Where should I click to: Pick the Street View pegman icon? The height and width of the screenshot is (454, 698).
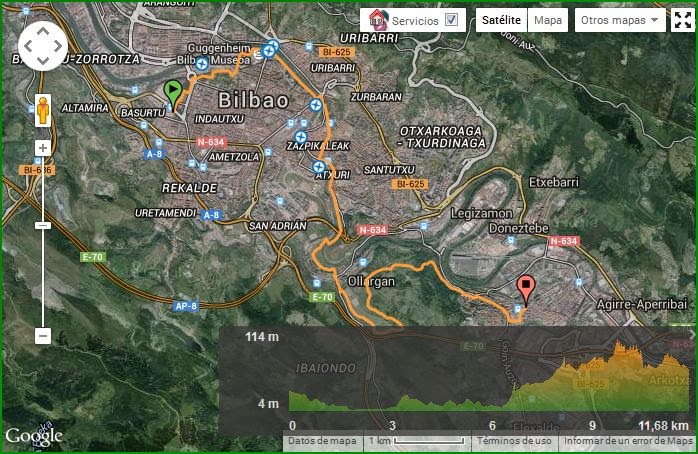pos(43,110)
